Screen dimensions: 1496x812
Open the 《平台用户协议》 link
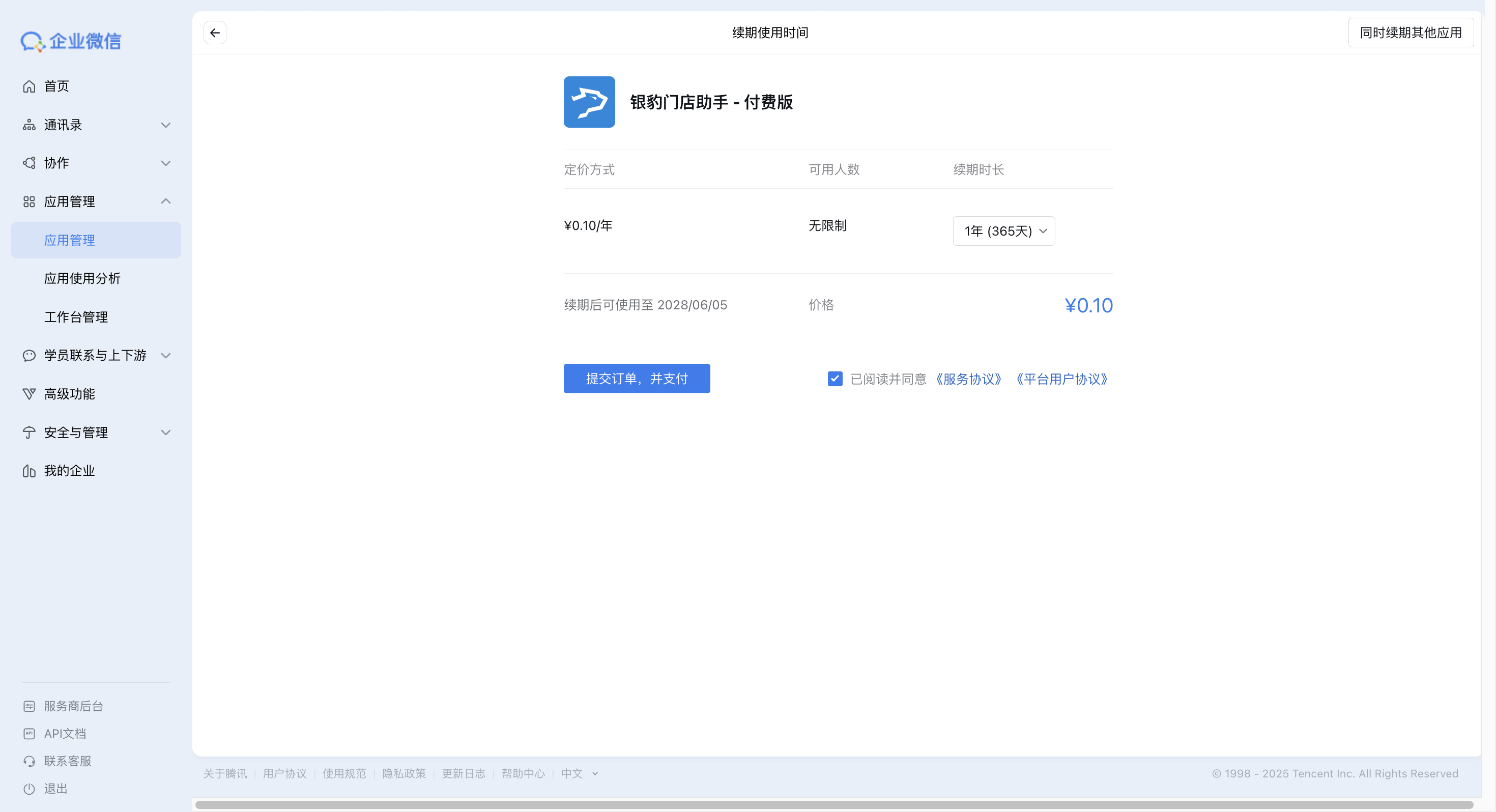pos(1061,379)
